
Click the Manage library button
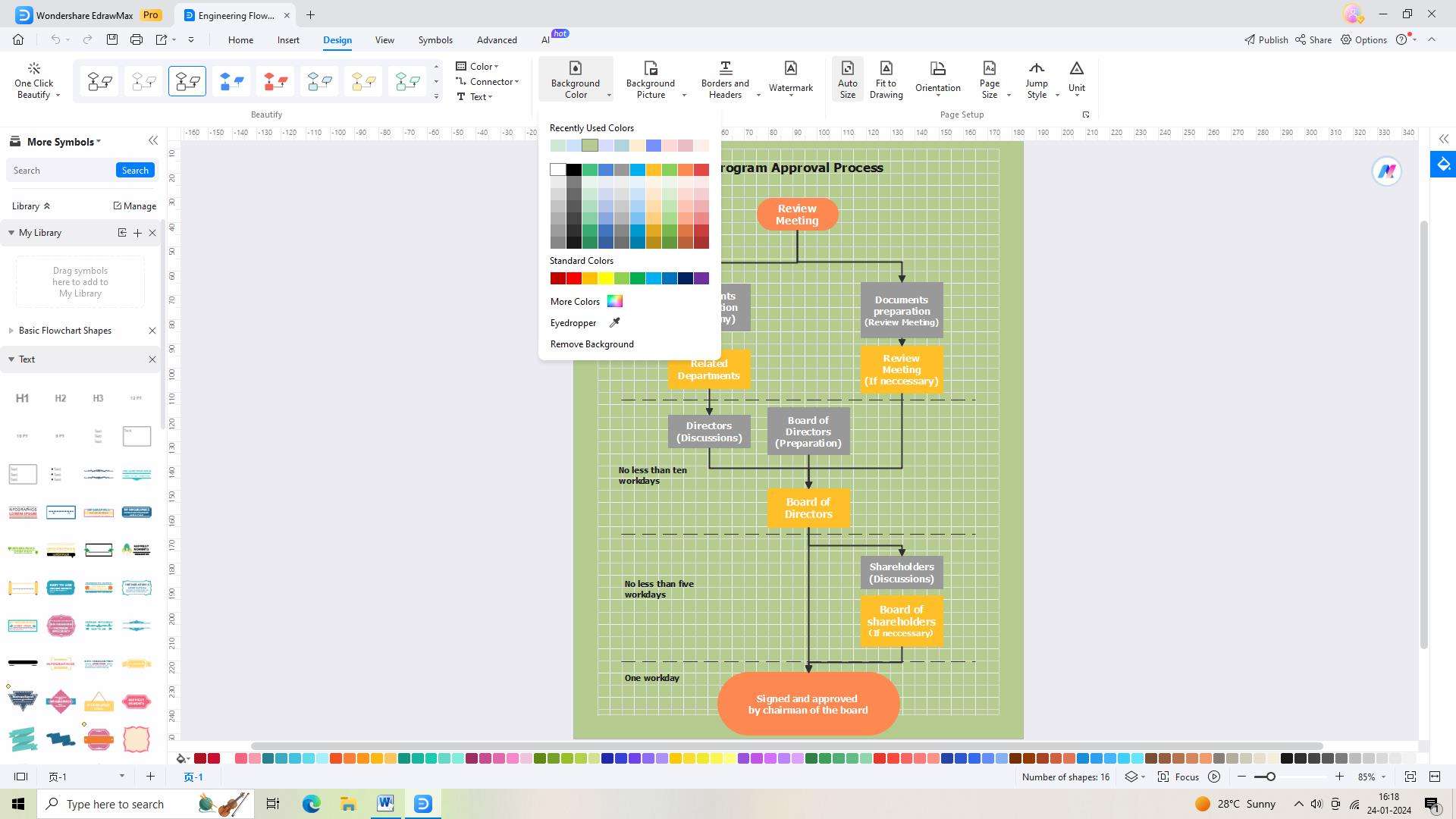(x=134, y=206)
